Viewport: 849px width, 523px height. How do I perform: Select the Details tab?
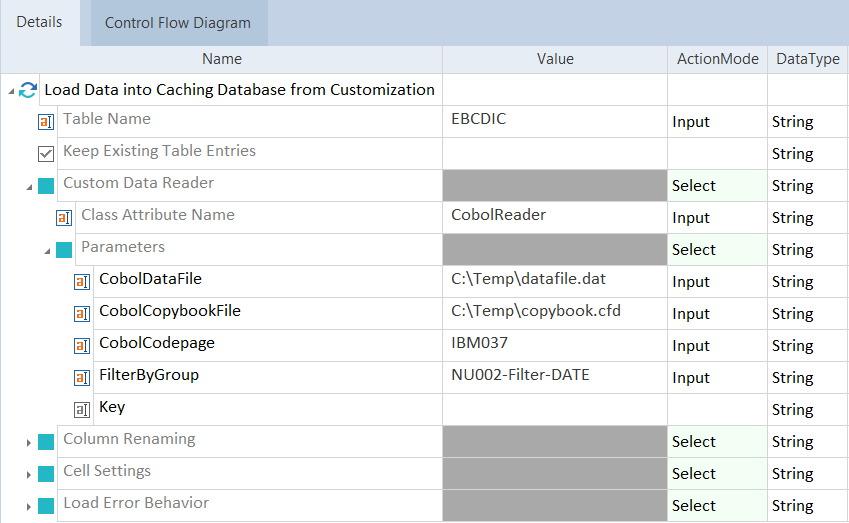40,22
